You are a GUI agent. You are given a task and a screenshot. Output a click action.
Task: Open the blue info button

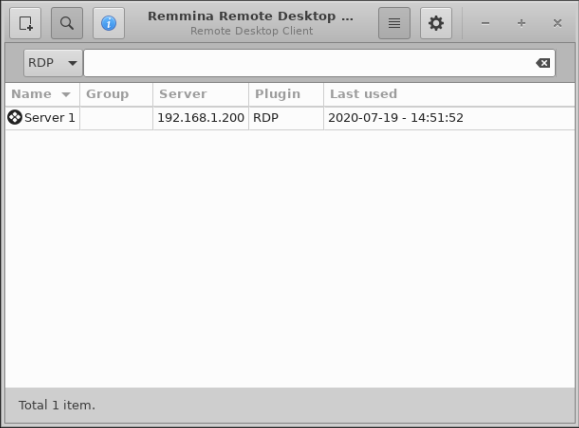pos(109,23)
